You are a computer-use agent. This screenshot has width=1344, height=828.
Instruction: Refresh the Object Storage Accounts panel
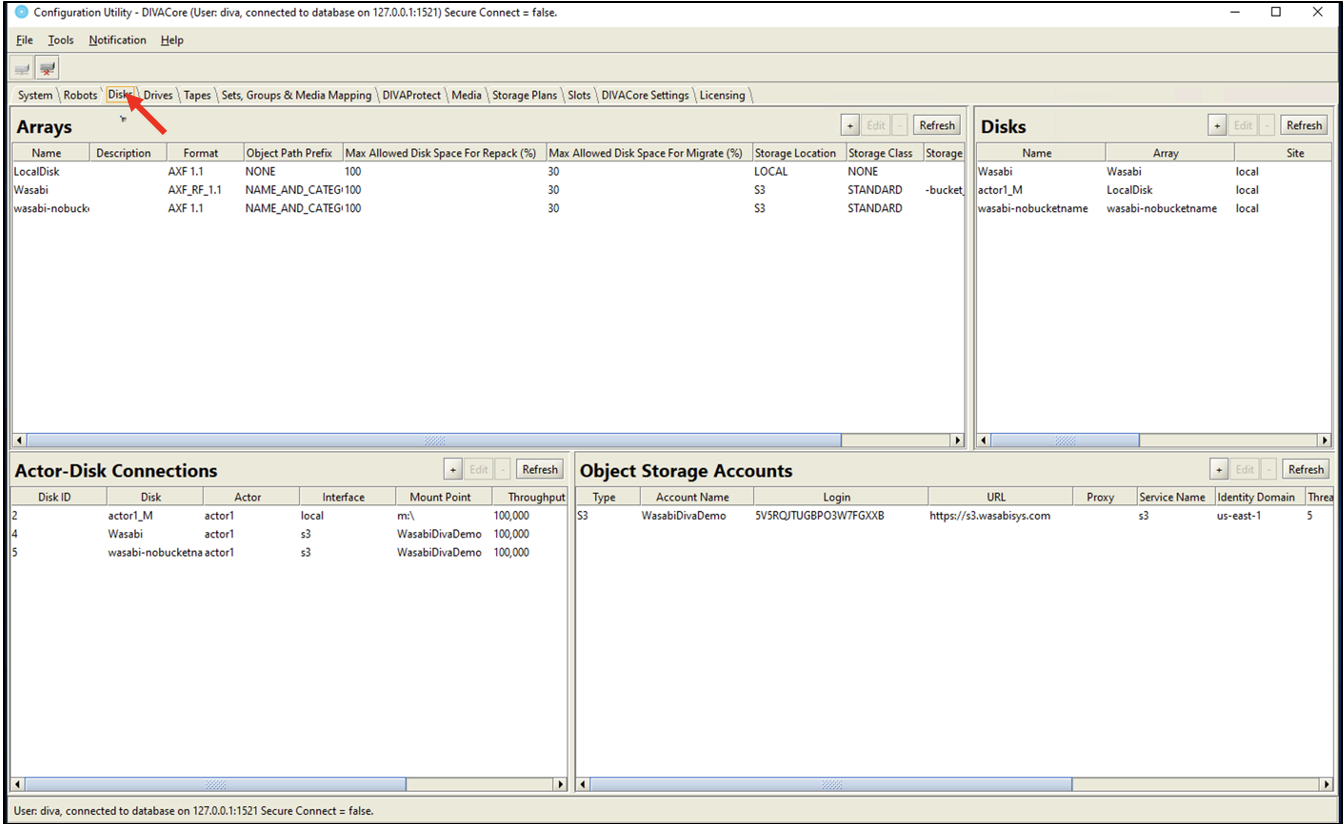click(1306, 469)
